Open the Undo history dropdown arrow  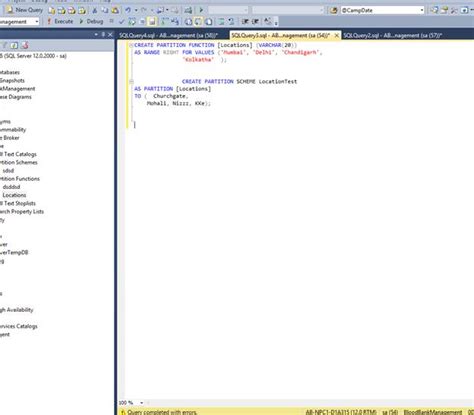136,10
